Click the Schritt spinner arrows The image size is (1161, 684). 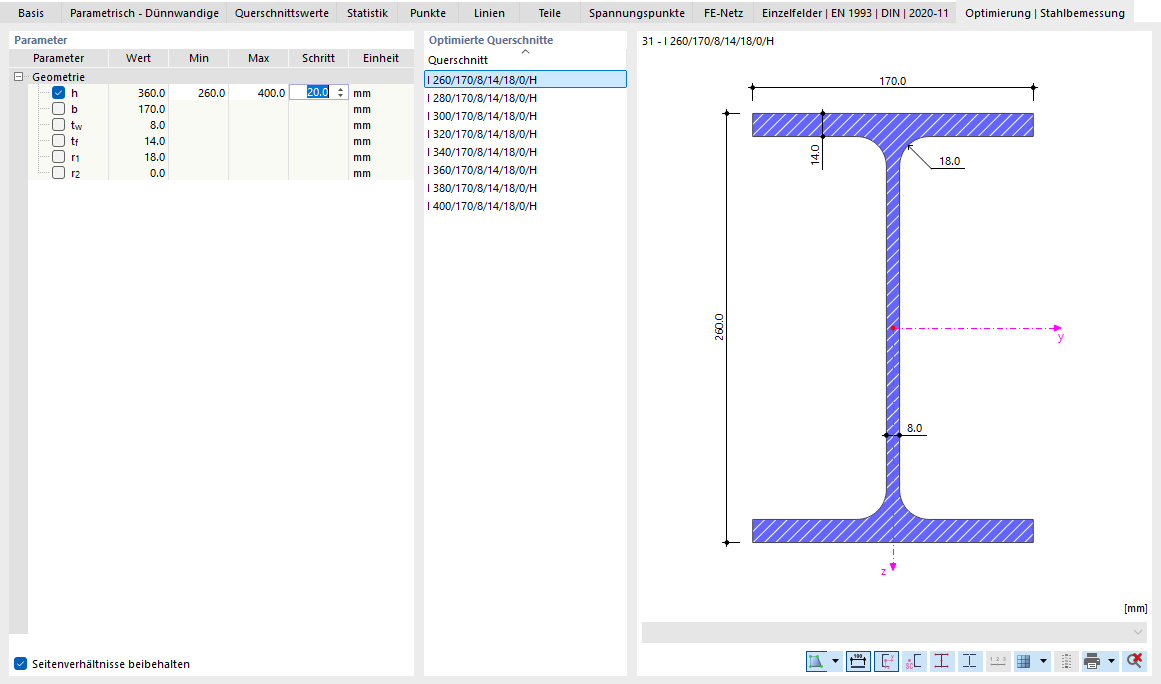[341, 93]
